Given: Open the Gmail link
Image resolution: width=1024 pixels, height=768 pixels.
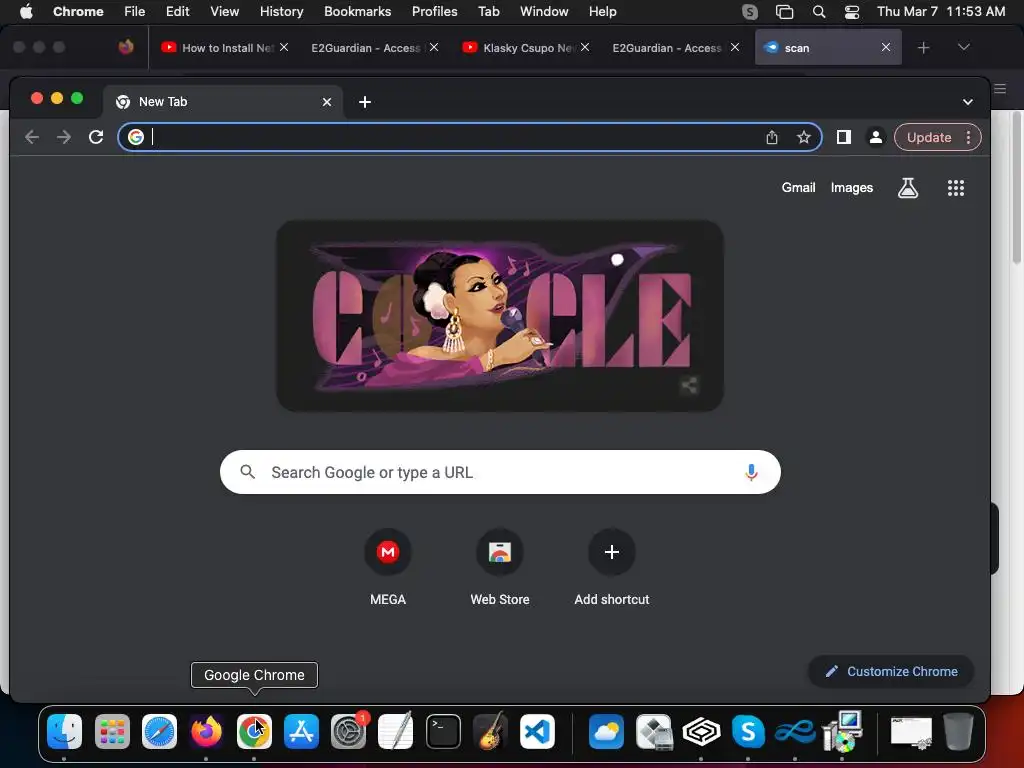Looking at the screenshot, I should [x=798, y=187].
